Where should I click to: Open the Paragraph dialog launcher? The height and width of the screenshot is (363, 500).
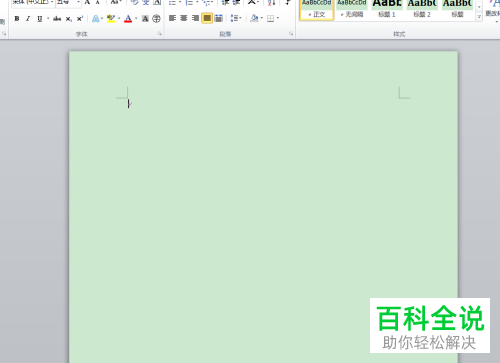291,34
